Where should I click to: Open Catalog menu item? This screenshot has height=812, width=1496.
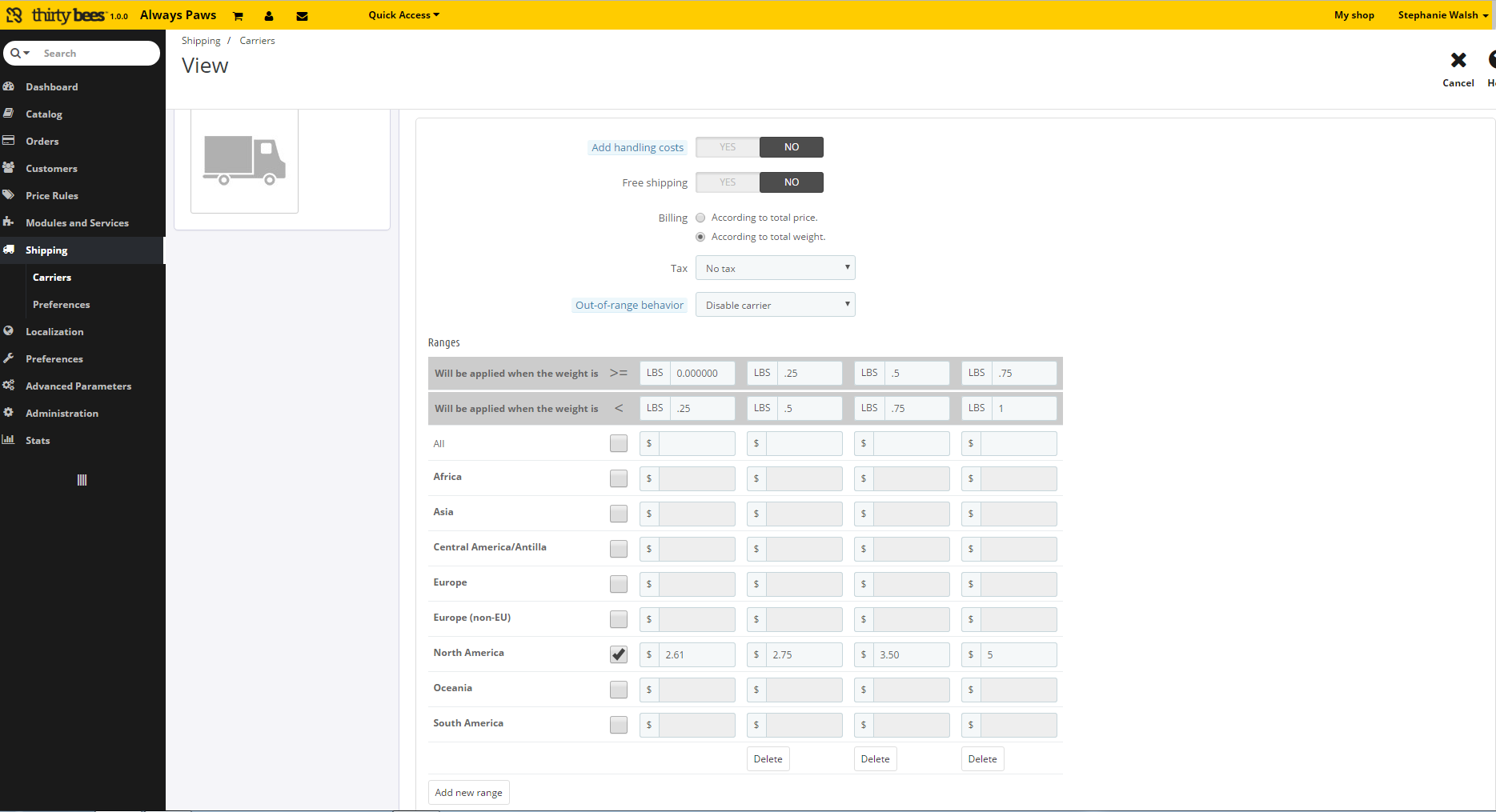coord(44,114)
